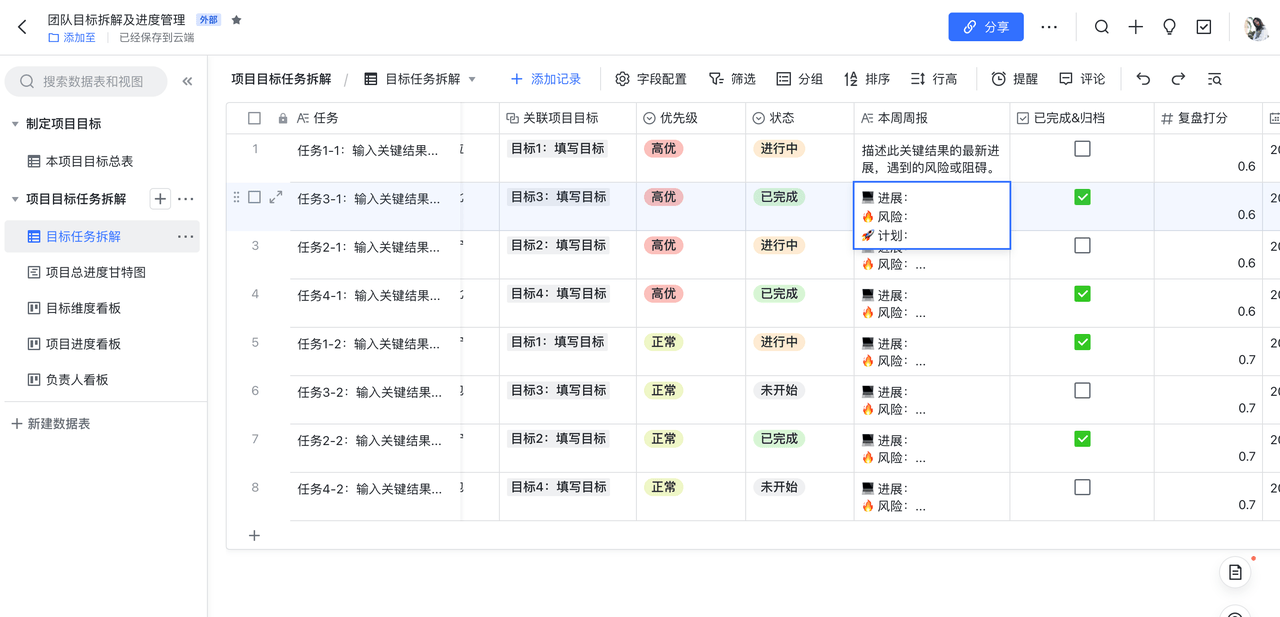Click the blue 分享 button
The height and width of the screenshot is (617, 1280).
(985, 27)
